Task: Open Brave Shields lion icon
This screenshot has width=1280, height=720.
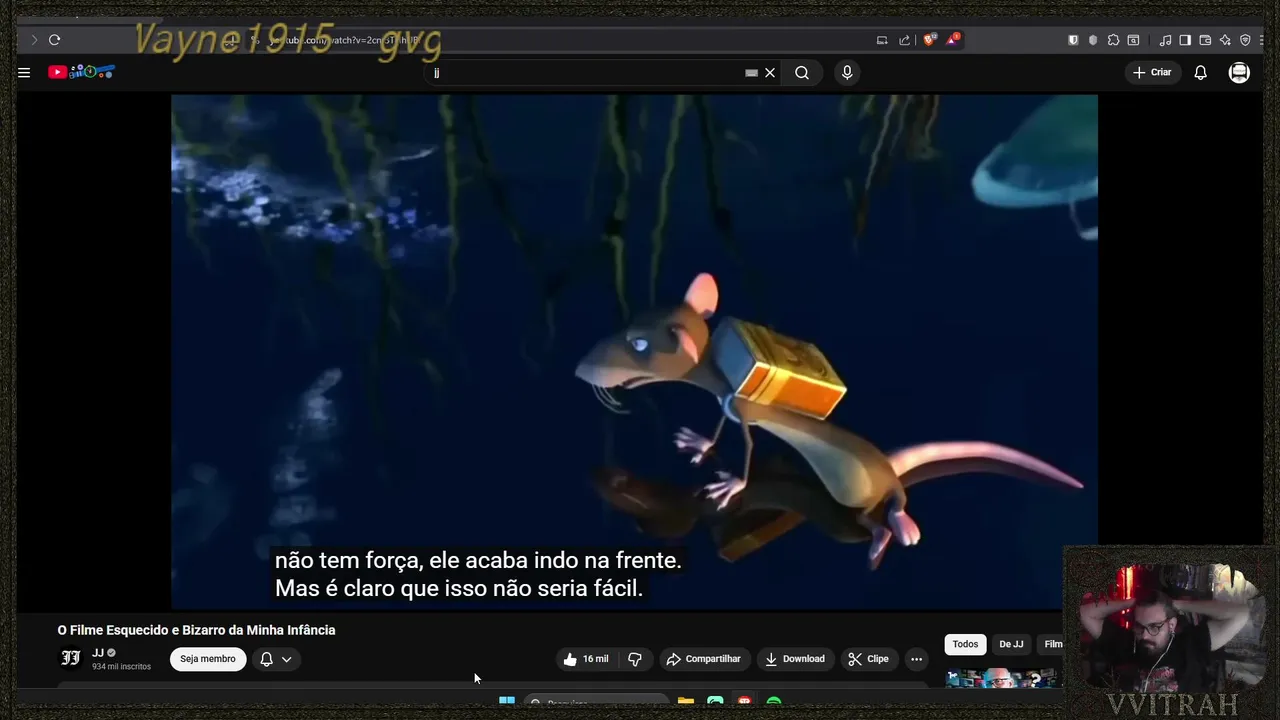Action: click(930, 40)
